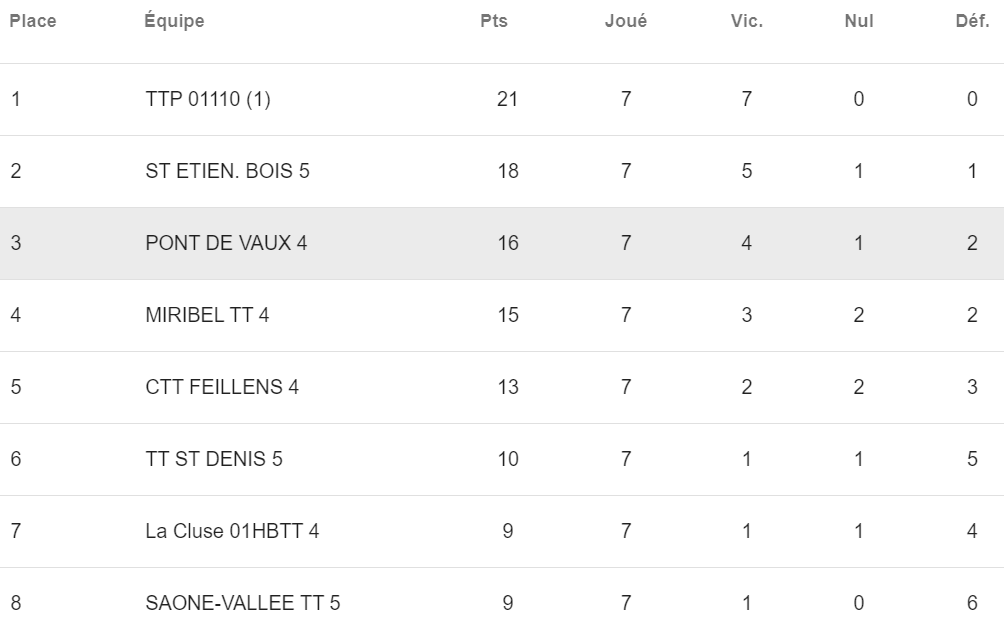Click CTT FEILLENS 4 team name
This screenshot has height=629, width=1004.
[x=222, y=387]
